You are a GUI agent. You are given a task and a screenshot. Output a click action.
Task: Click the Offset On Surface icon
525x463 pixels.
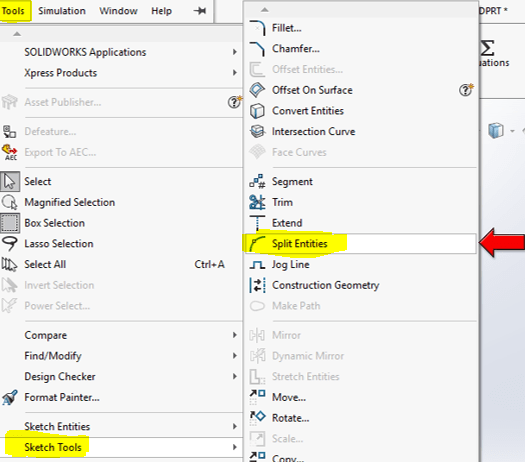click(257, 90)
